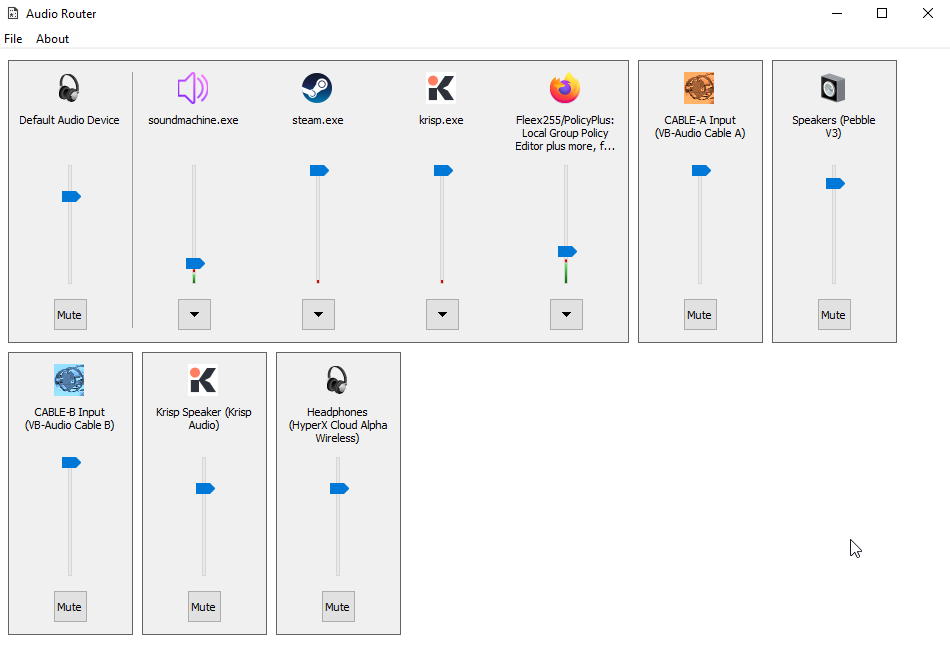The image size is (950, 658).
Task: Minimize the Audio Router window
Action: (x=837, y=13)
